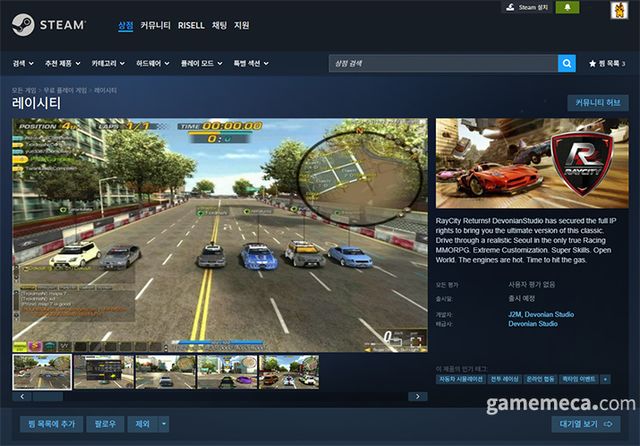Add game via 찜 목록에 추가 button
This screenshot has height=446, width=640.
(49, 424)
